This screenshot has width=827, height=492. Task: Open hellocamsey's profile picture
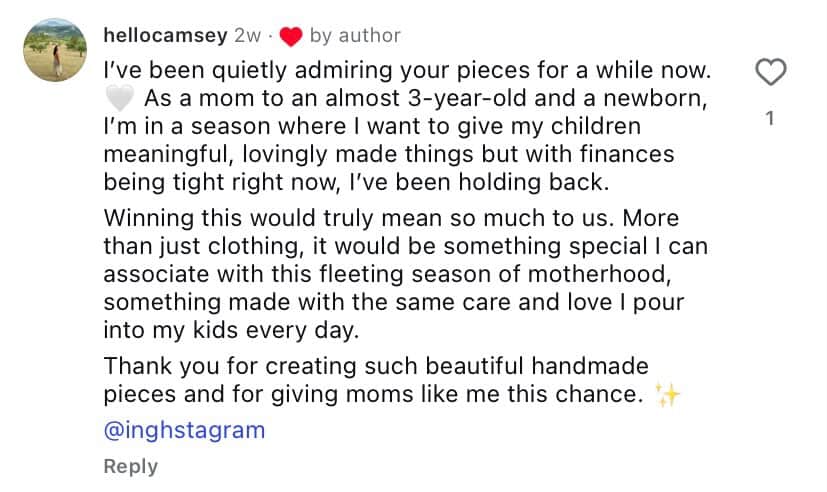click(56, 50)
